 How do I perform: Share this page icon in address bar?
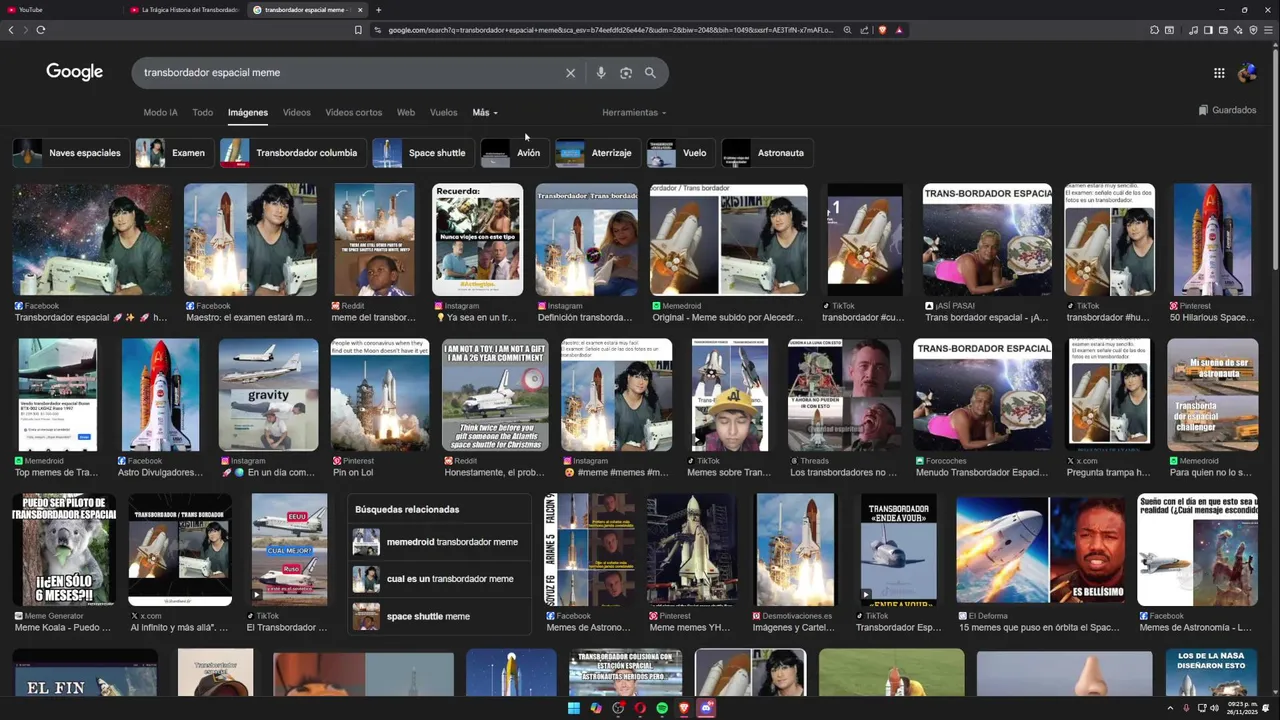point(864,30)
